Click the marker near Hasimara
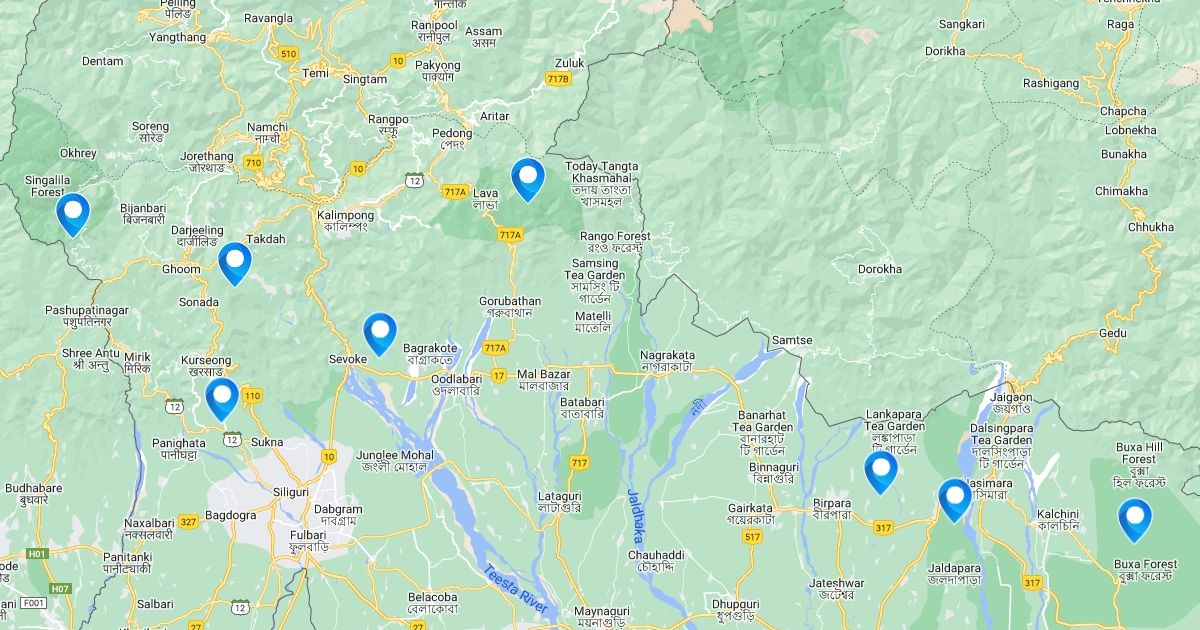Image resolution: width=1200 pixels, height=630 pixels. click(x=955, y=500)
